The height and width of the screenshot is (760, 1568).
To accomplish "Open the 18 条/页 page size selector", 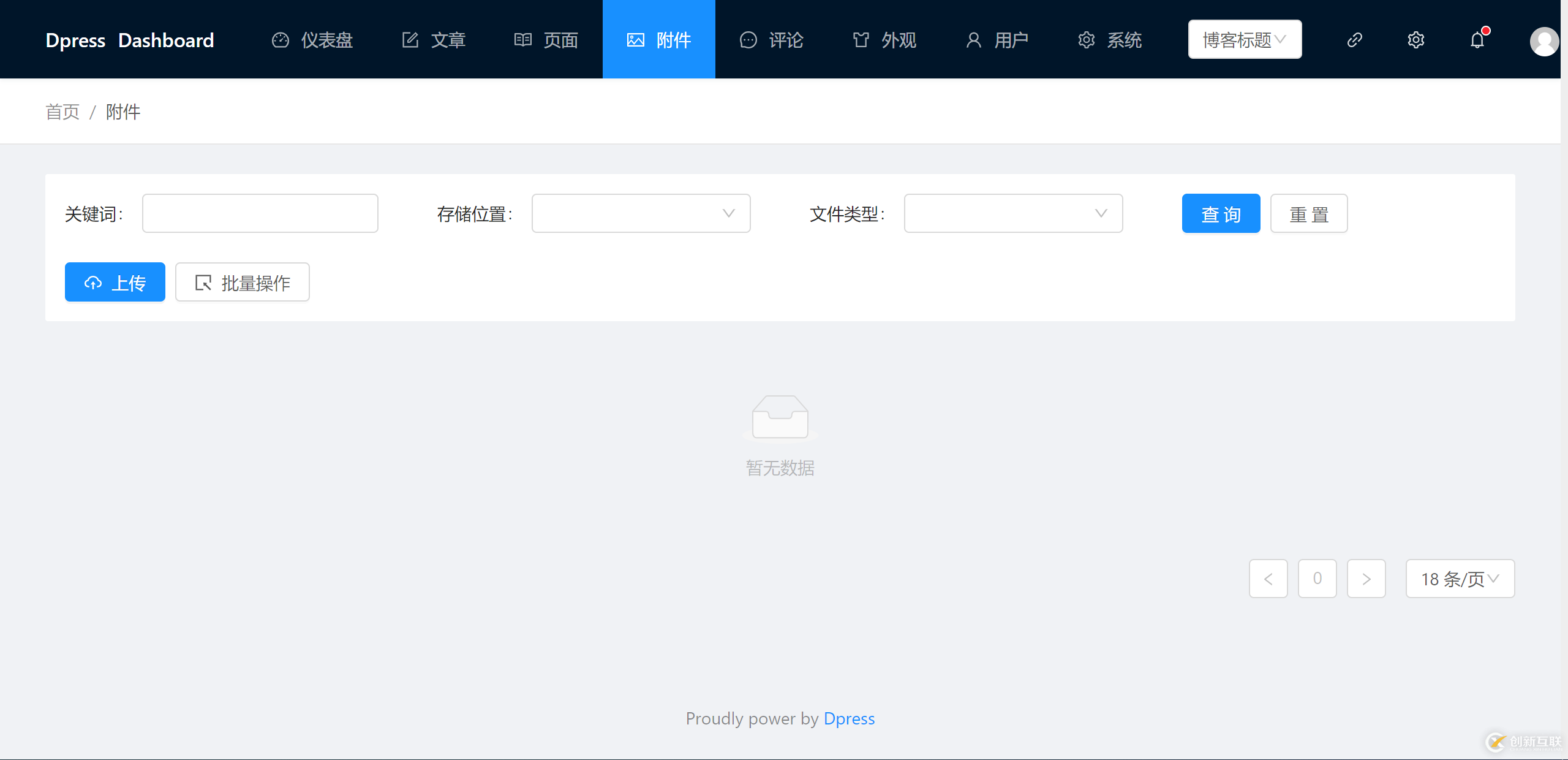I will tap(1460, 579).
